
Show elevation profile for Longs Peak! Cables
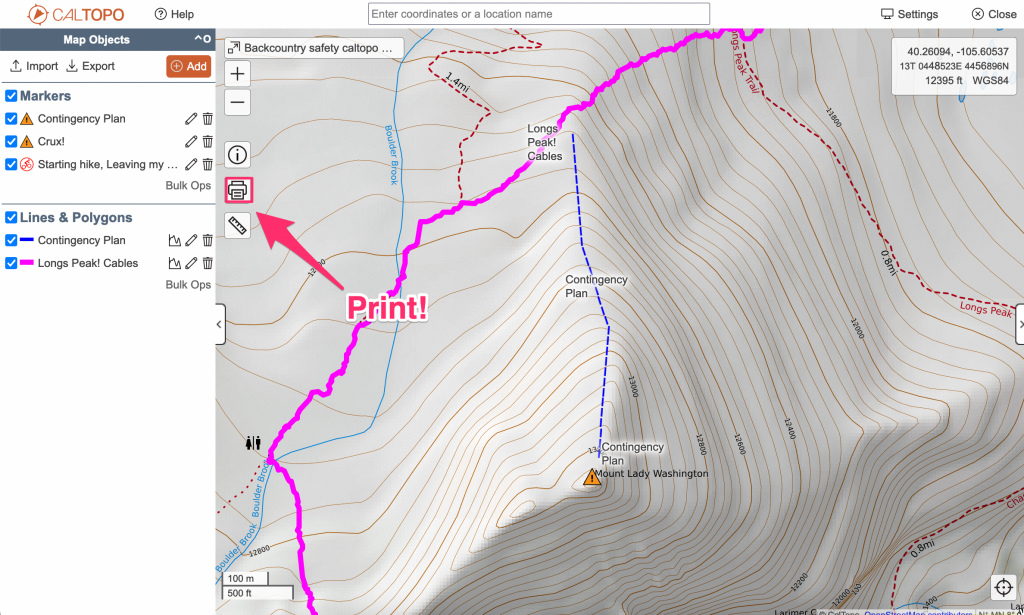pos(174,264)
